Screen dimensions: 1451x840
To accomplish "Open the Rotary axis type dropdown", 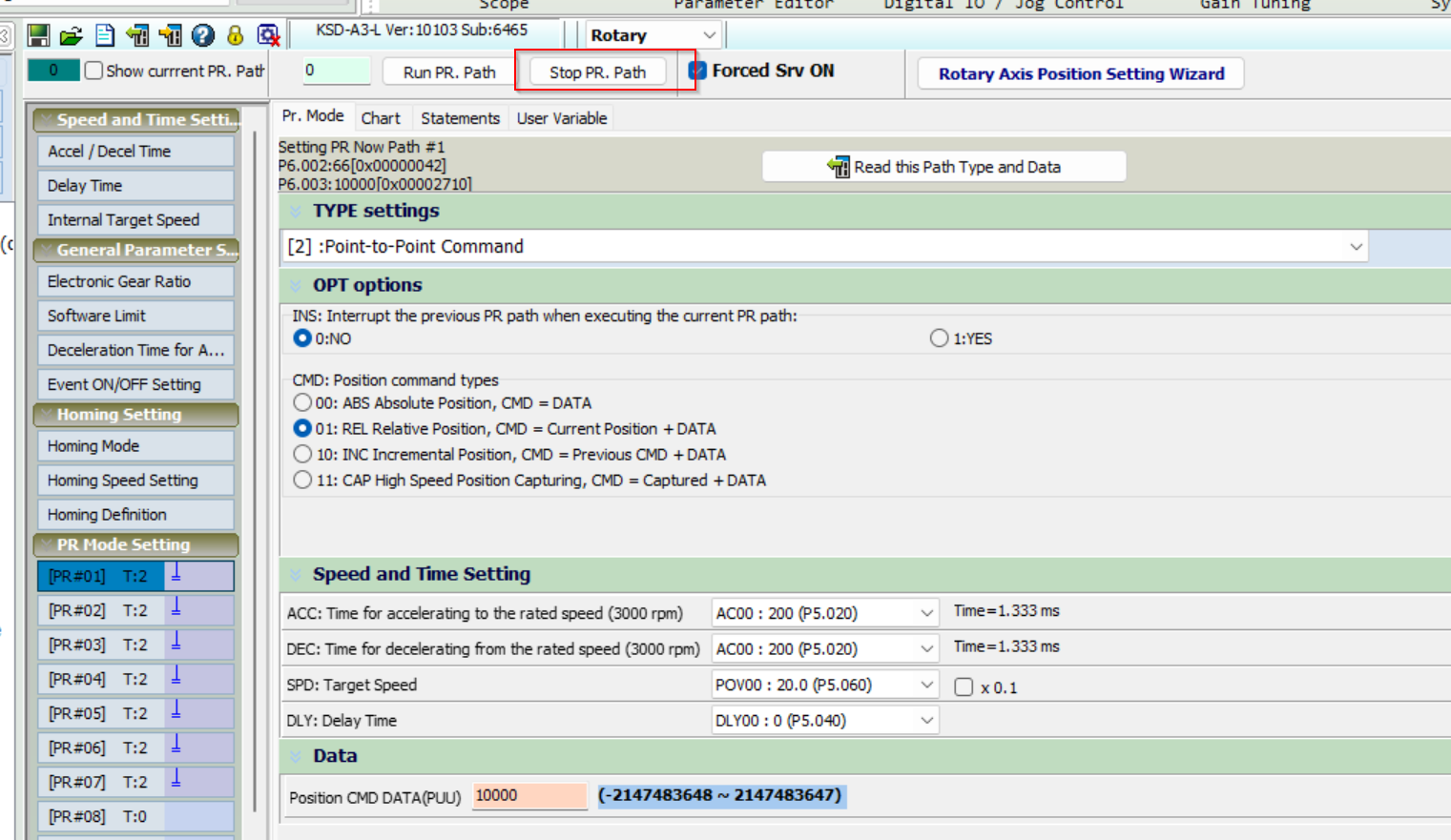I will (653, 35).
